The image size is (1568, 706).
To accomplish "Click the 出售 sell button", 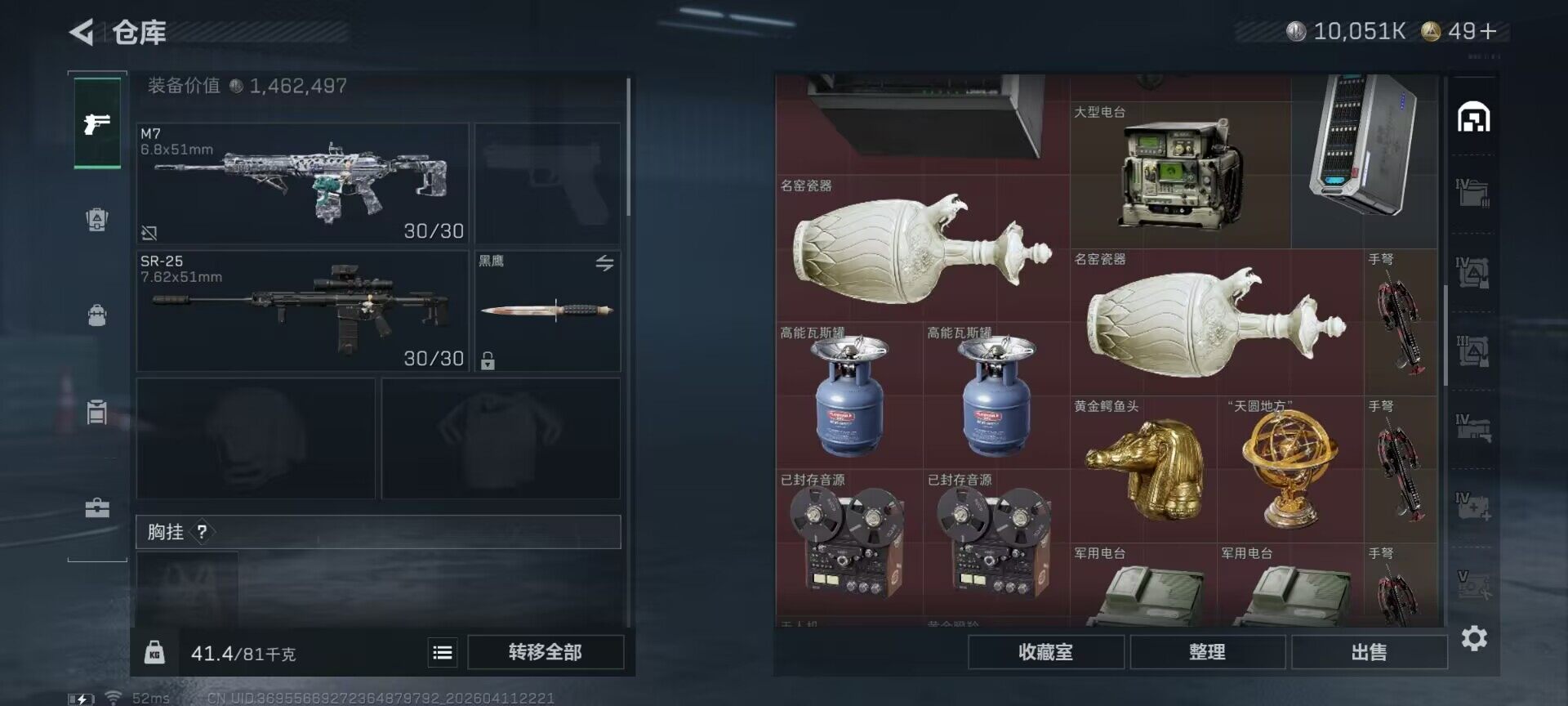I will pyautogui.click(x=1369, y=652).
